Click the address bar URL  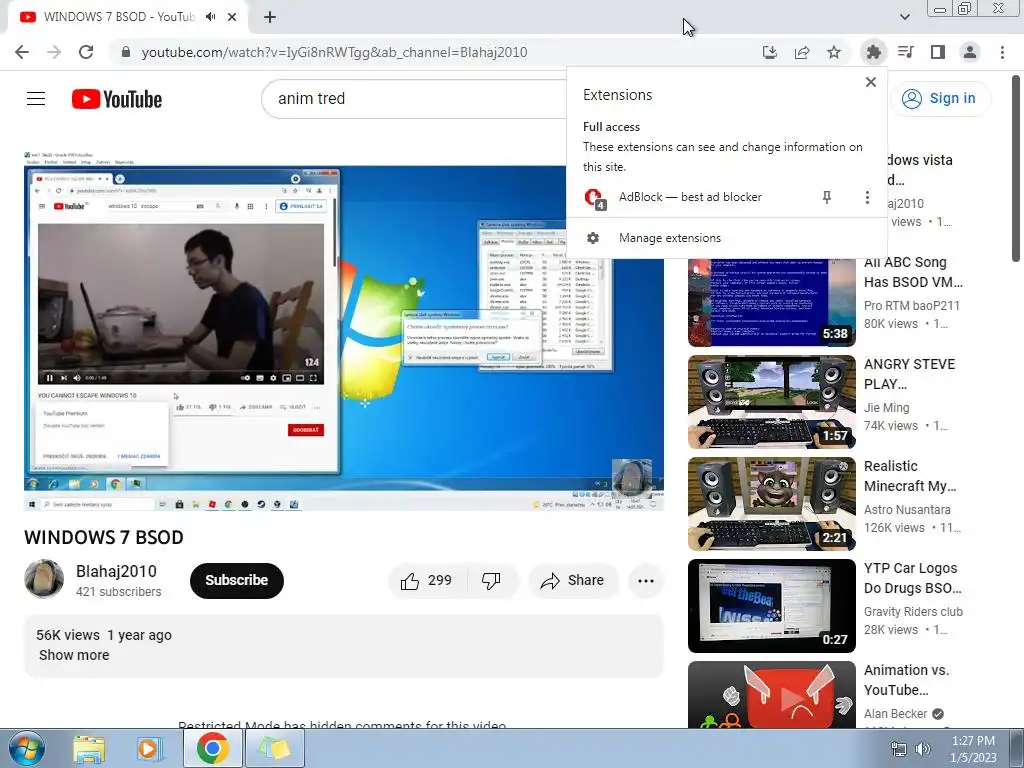tap(334, 52)
